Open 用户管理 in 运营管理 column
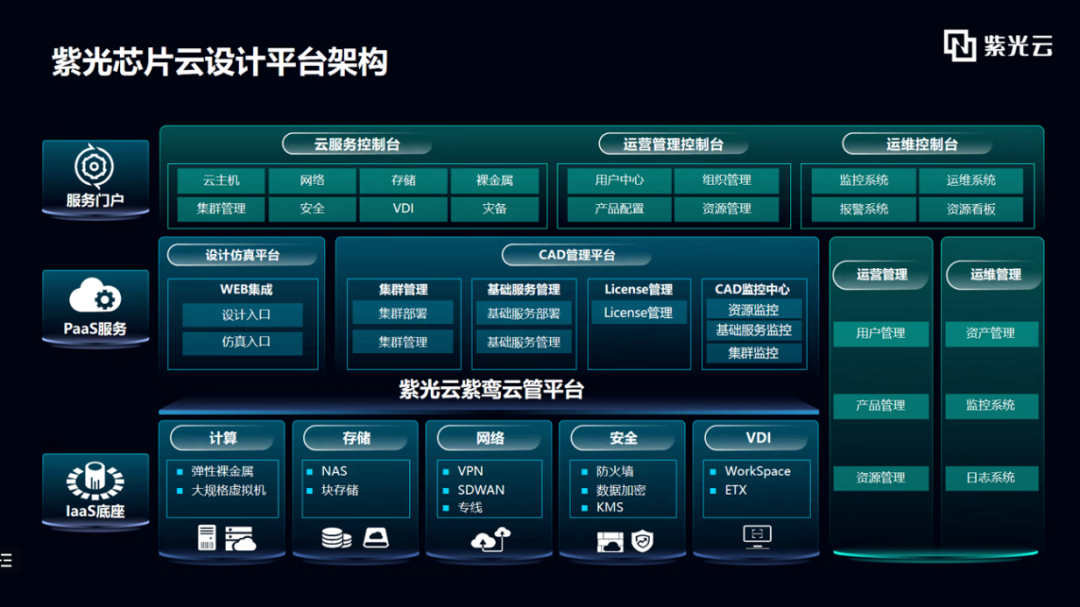 880,333
